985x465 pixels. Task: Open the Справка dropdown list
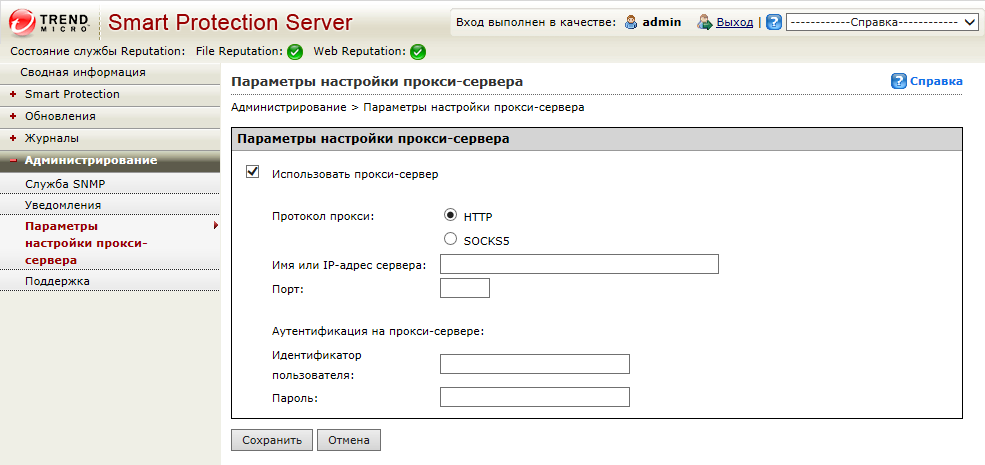click(x=882, y=22)
